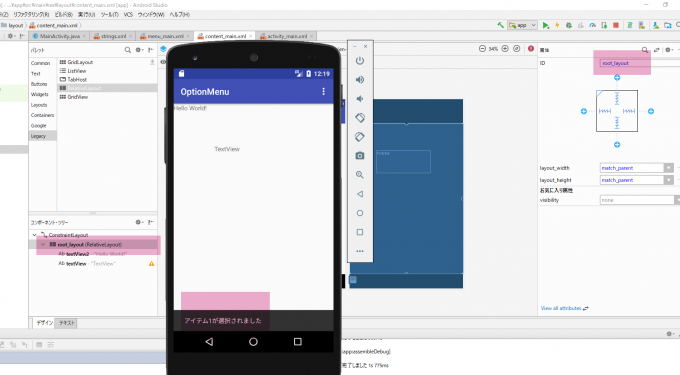Viewport: 680px width, 375px height.
Task: Open emulator extended controls (three dots)
Action: pyautogui.click(x=360, y=251)
